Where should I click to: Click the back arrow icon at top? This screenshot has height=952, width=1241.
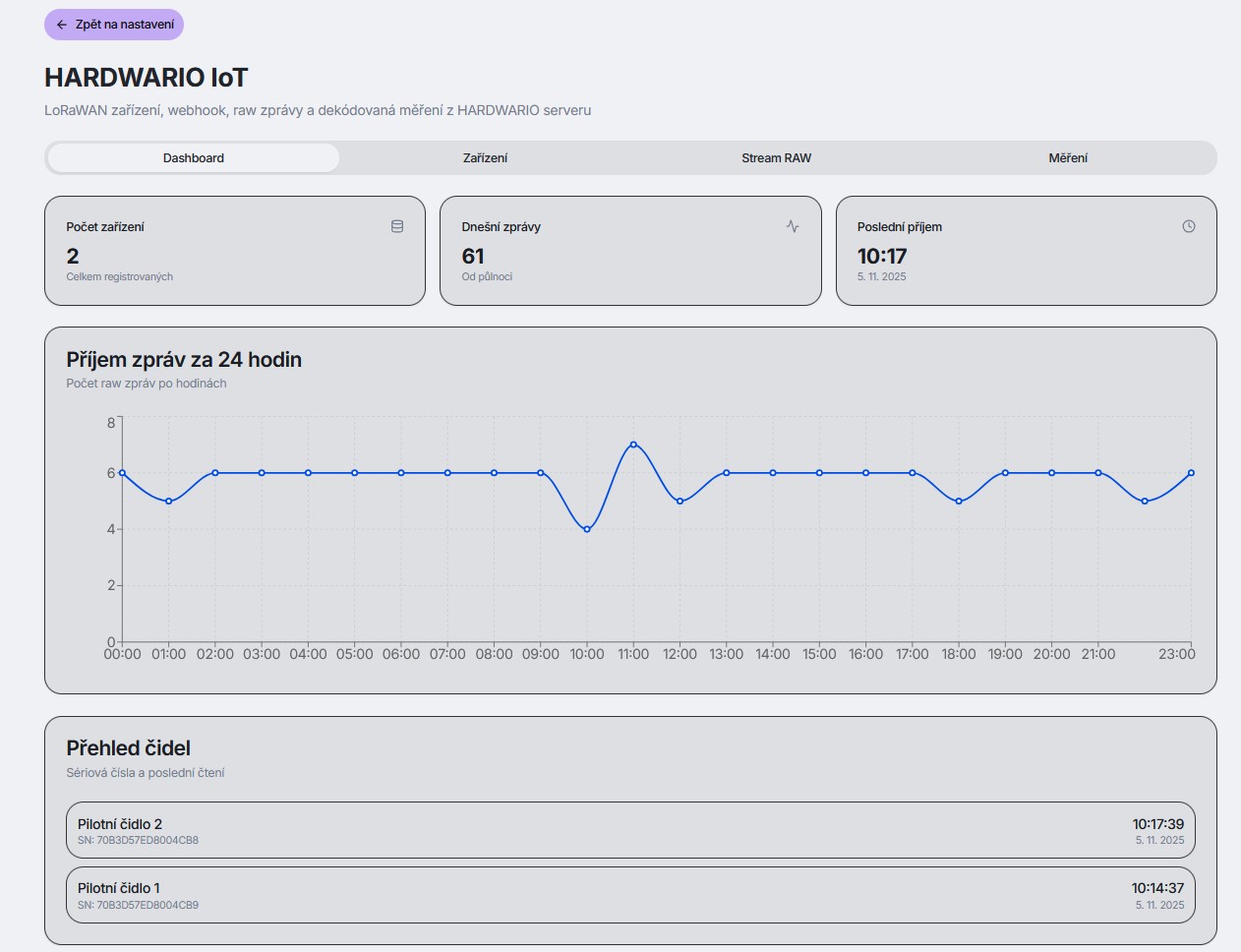click(62, 25)
